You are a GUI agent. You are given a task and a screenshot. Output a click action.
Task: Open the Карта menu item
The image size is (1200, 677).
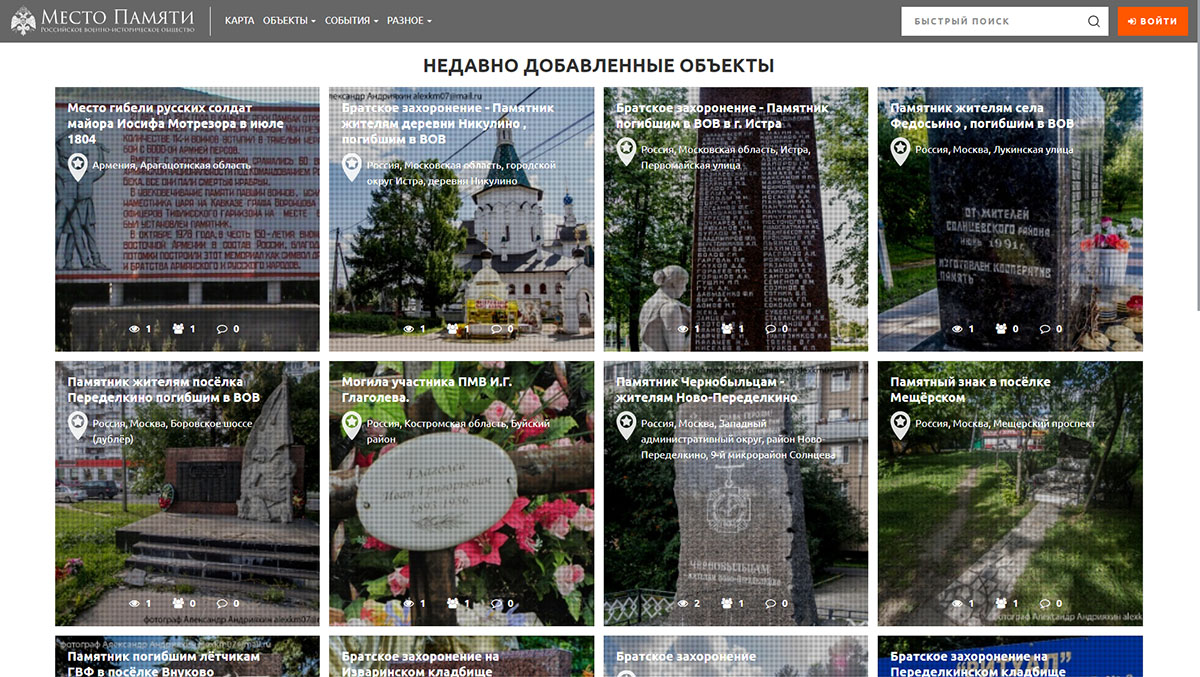pyautogui.click(x=239, y=21)
